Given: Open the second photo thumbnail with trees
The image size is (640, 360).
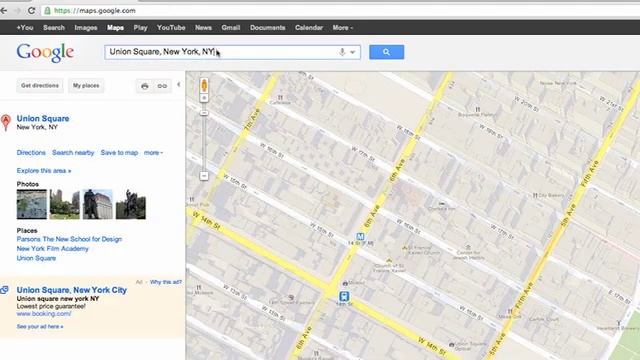Looking at the screenshot, I should click(x=64, y=204).
